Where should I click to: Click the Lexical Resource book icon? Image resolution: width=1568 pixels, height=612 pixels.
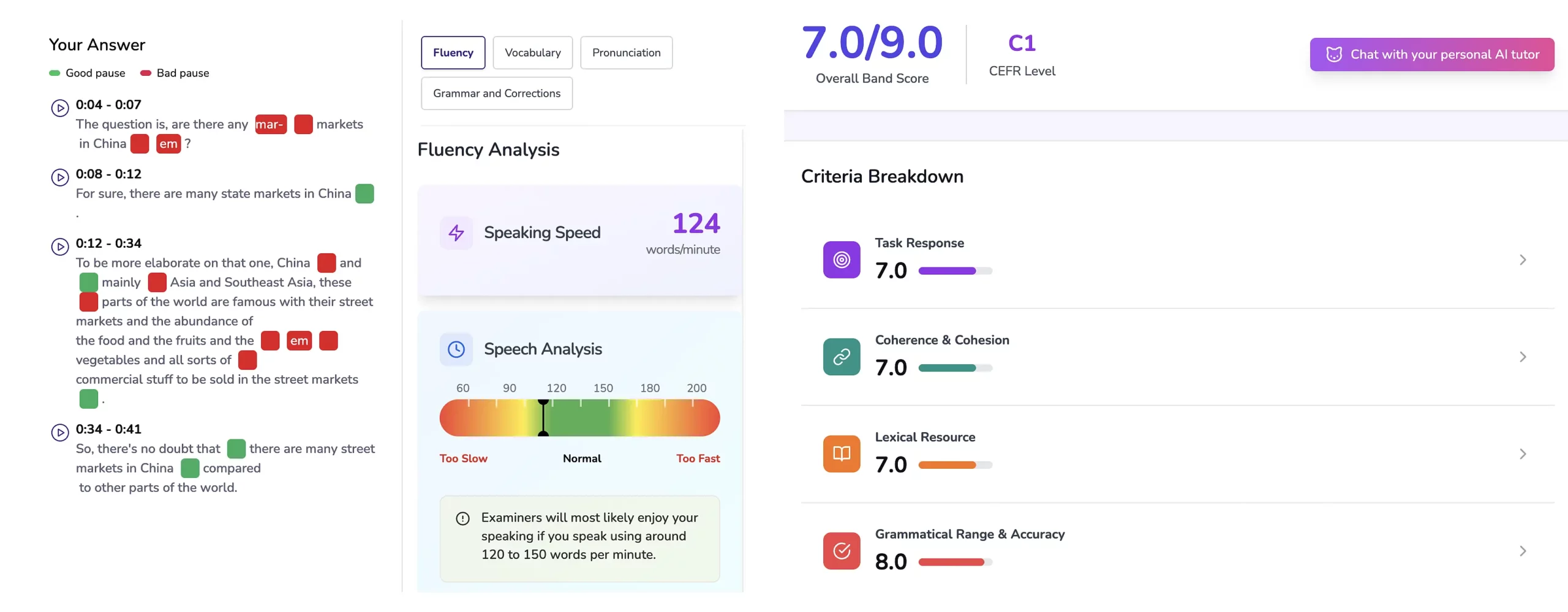(841, 453)
